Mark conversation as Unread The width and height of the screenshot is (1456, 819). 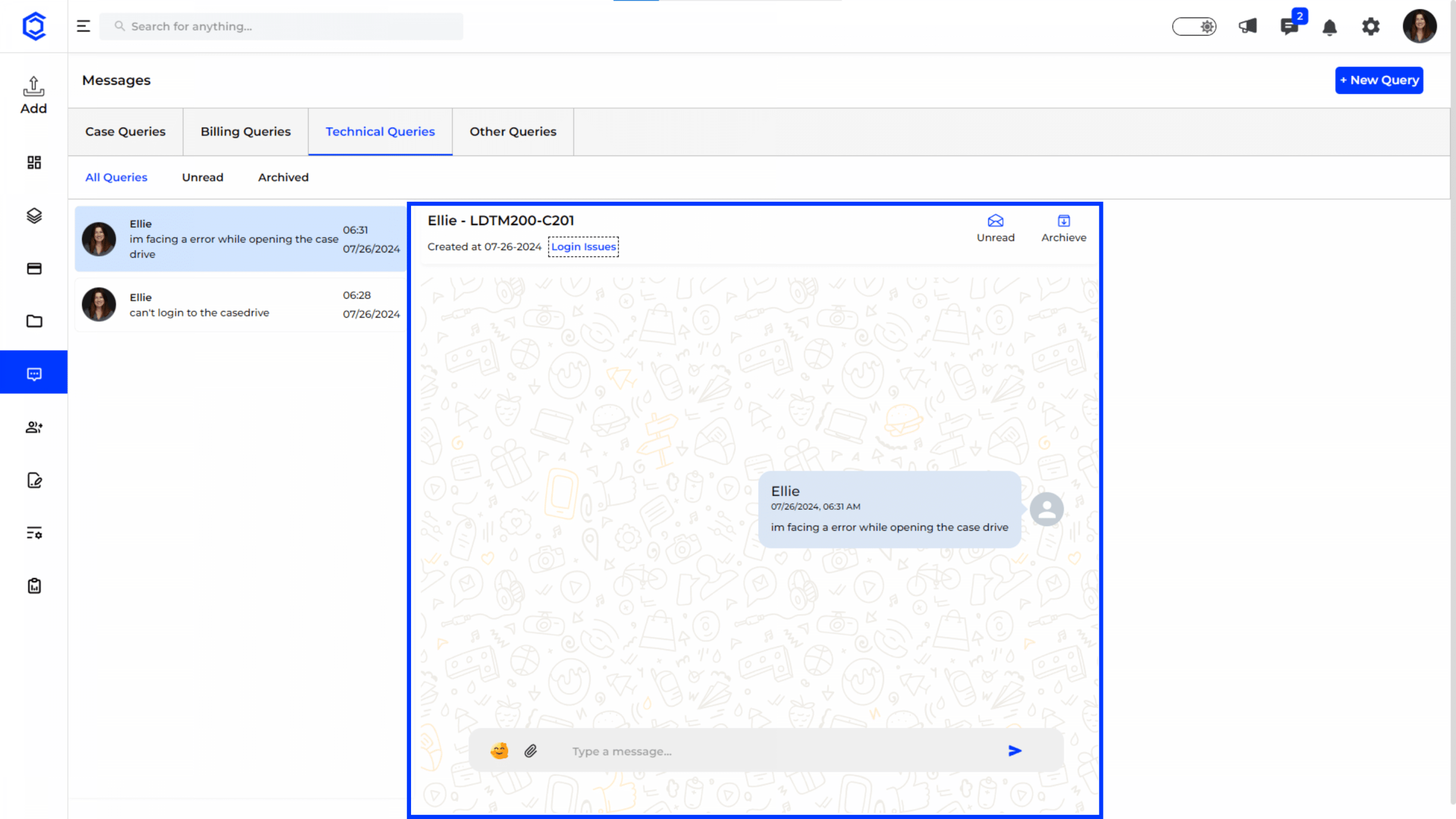995,229
